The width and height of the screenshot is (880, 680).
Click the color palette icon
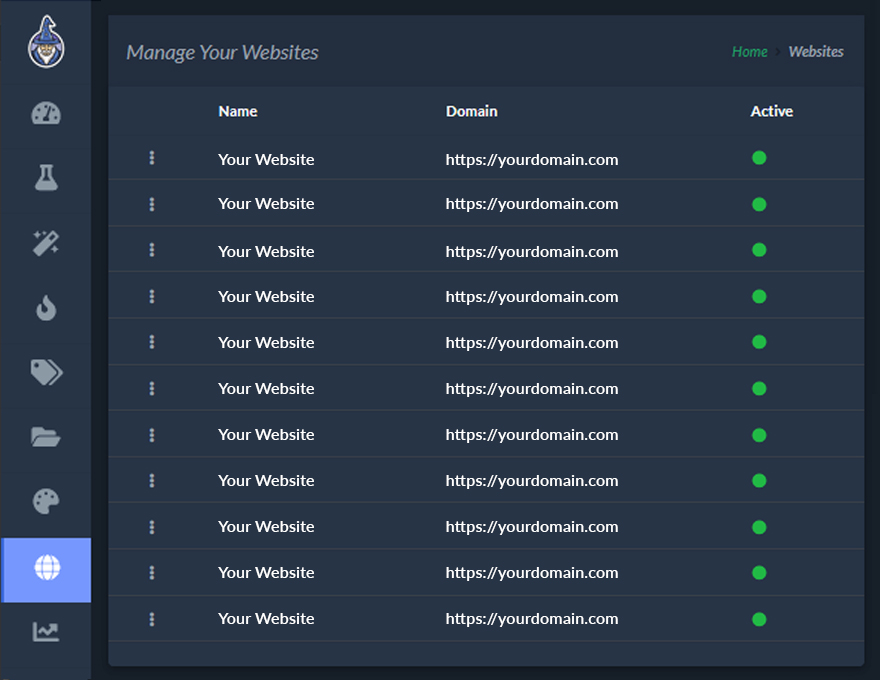[45, 502]
